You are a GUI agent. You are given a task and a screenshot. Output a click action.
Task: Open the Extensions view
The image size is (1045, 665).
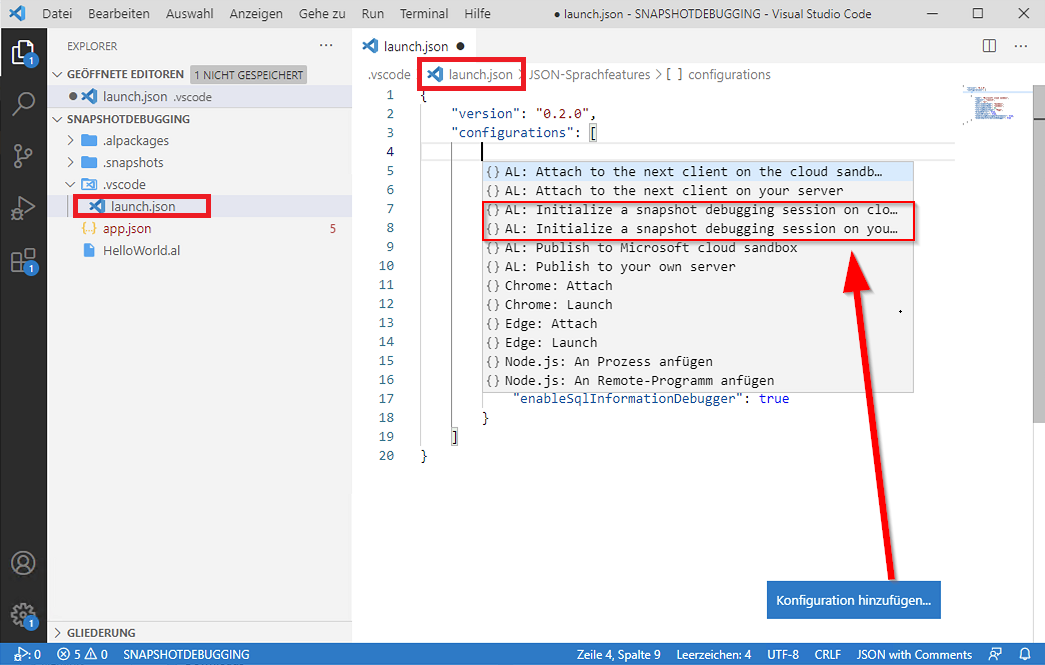pyautogui.click(x=23, y=261)
